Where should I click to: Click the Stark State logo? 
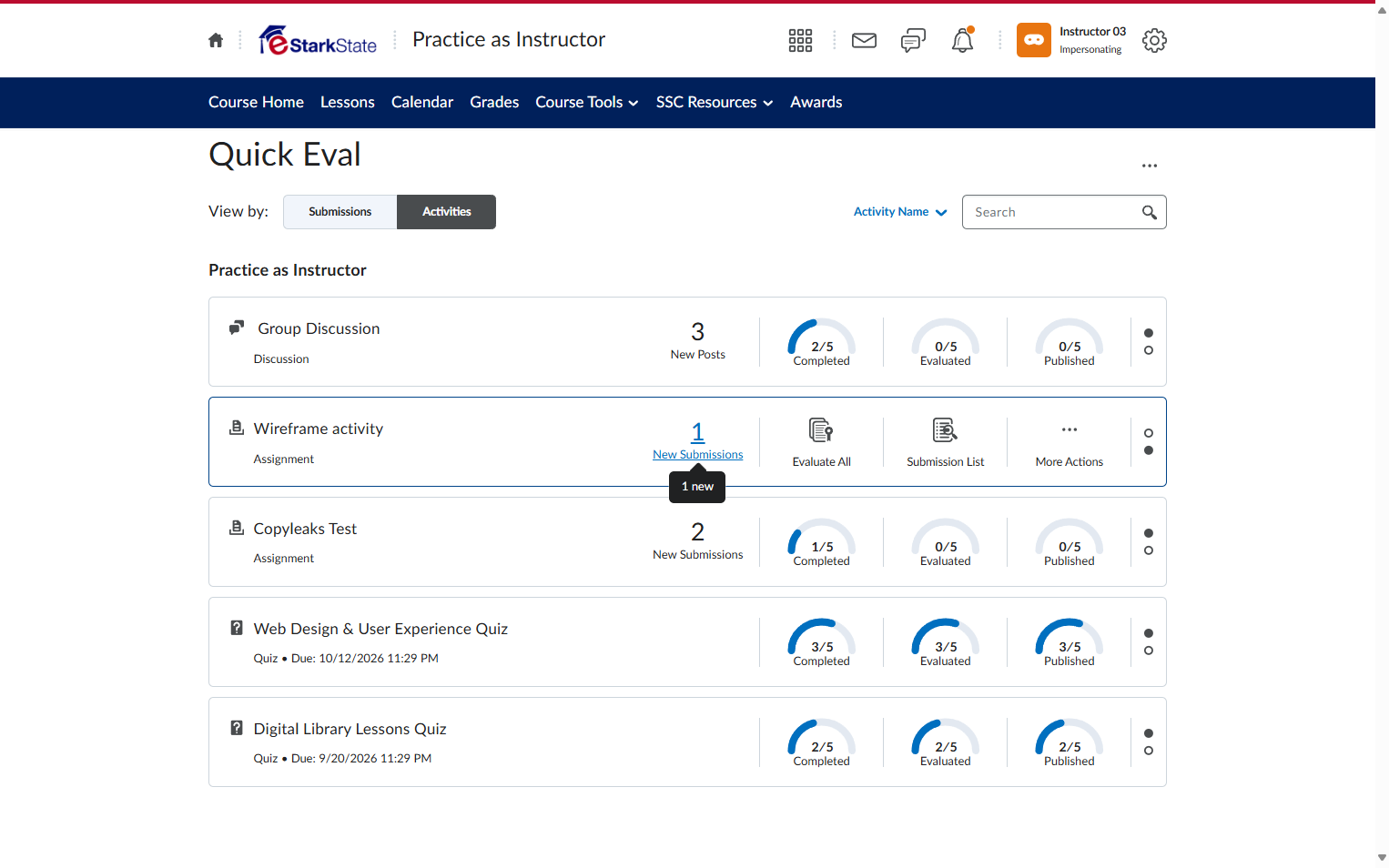point(318,40)
